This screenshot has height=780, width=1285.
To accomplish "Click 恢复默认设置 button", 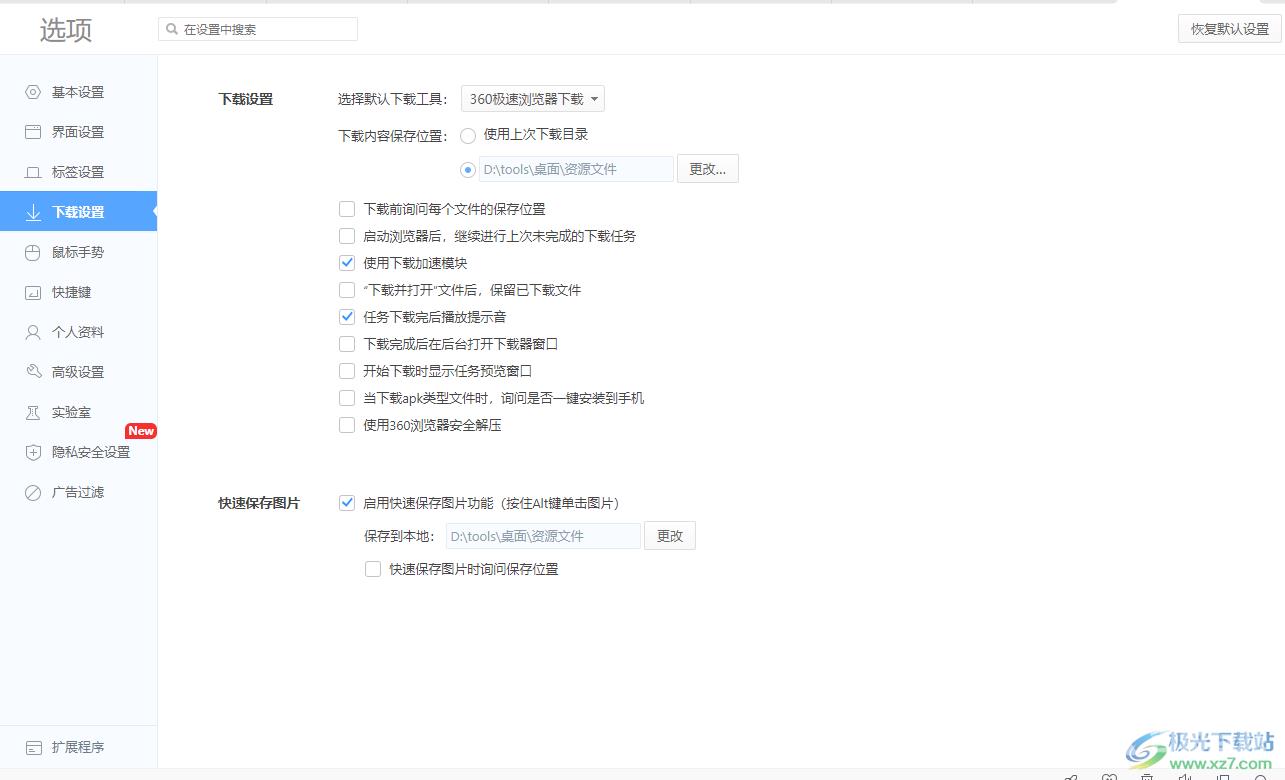I will (1229, 29).
